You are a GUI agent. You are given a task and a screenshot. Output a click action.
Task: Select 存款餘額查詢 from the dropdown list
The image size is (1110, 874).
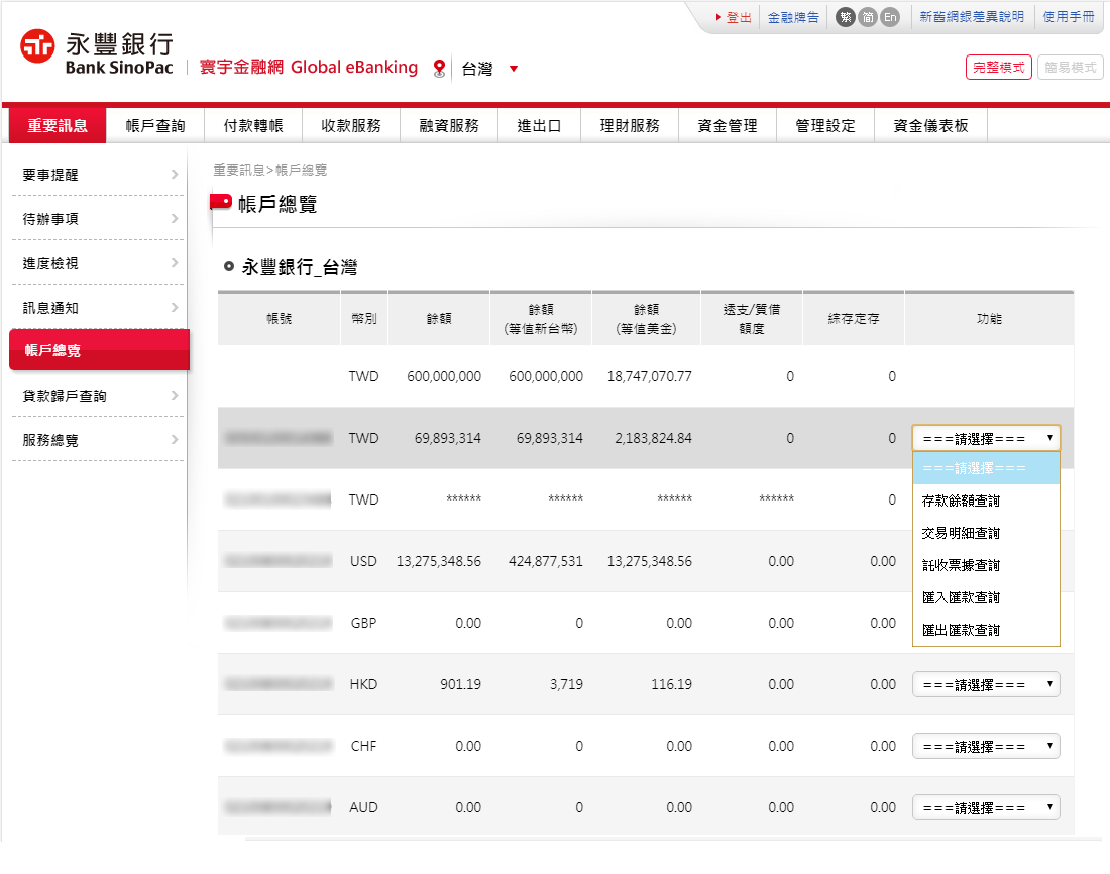(986, 501)
